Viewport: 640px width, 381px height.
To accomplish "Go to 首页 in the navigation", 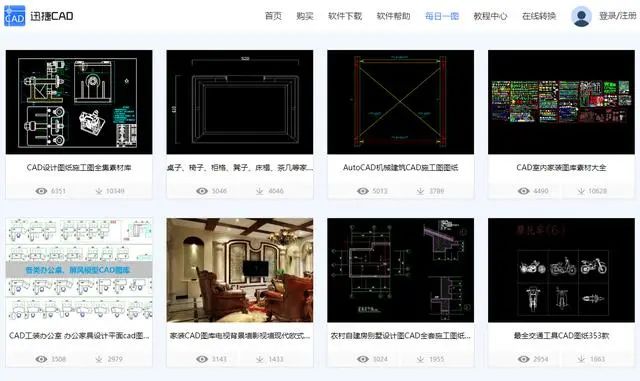I will tap(273, 16).
